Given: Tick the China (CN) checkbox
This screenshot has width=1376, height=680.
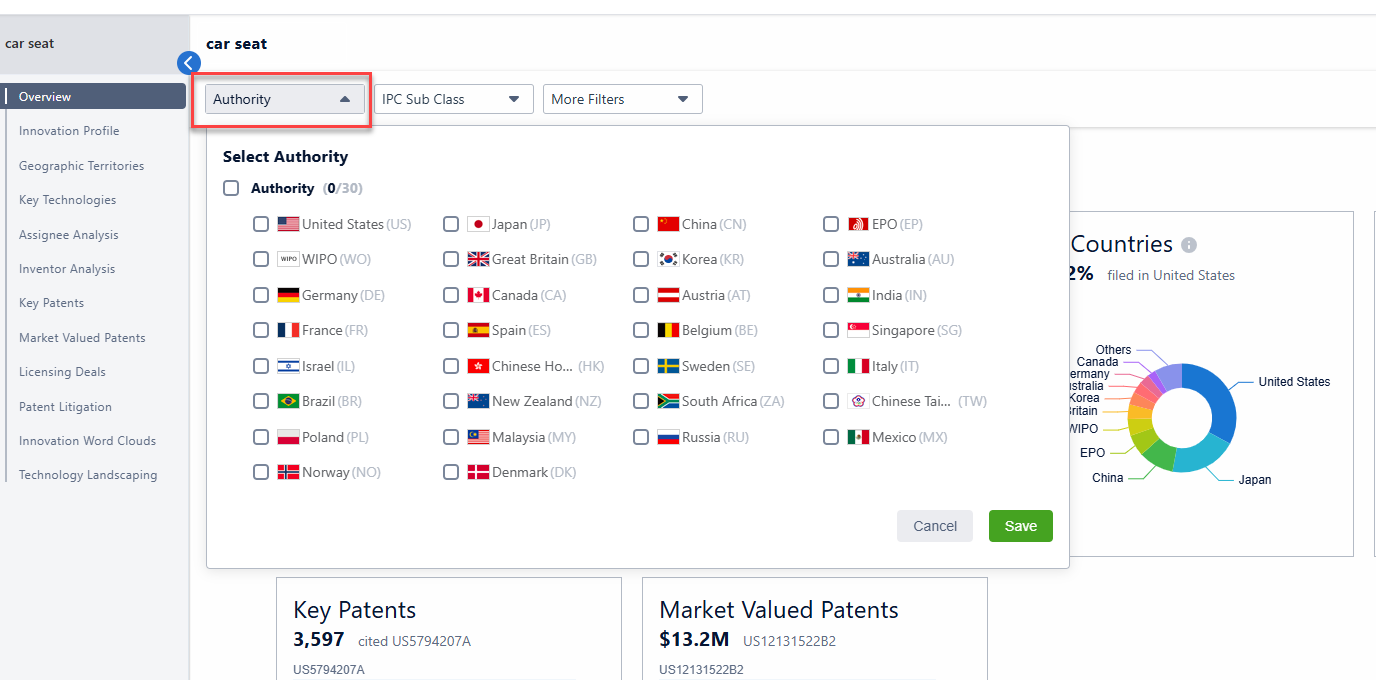Looking at the screenshot, I should [641, 224].
